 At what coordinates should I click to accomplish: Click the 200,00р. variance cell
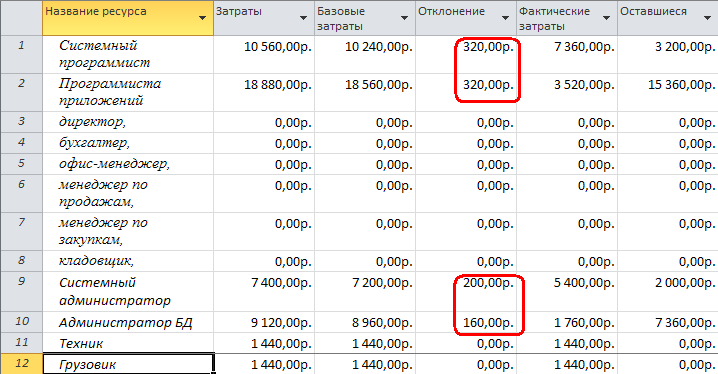(466, 292)
